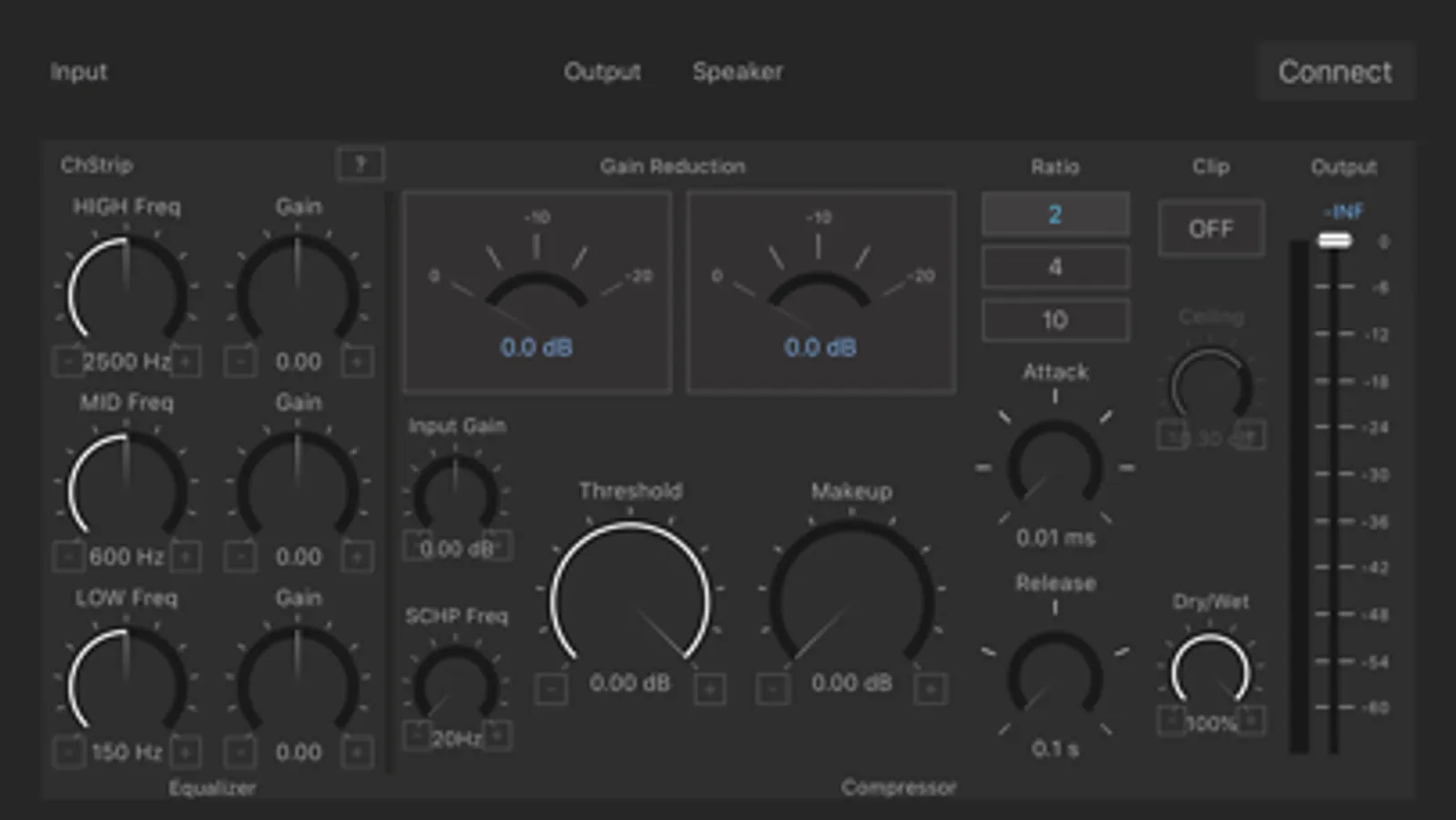This screenshot has width=1456, height=820.
Task: Open the ChStrip help question mark button
Action: pyautogui.click(x=361, y=164)
